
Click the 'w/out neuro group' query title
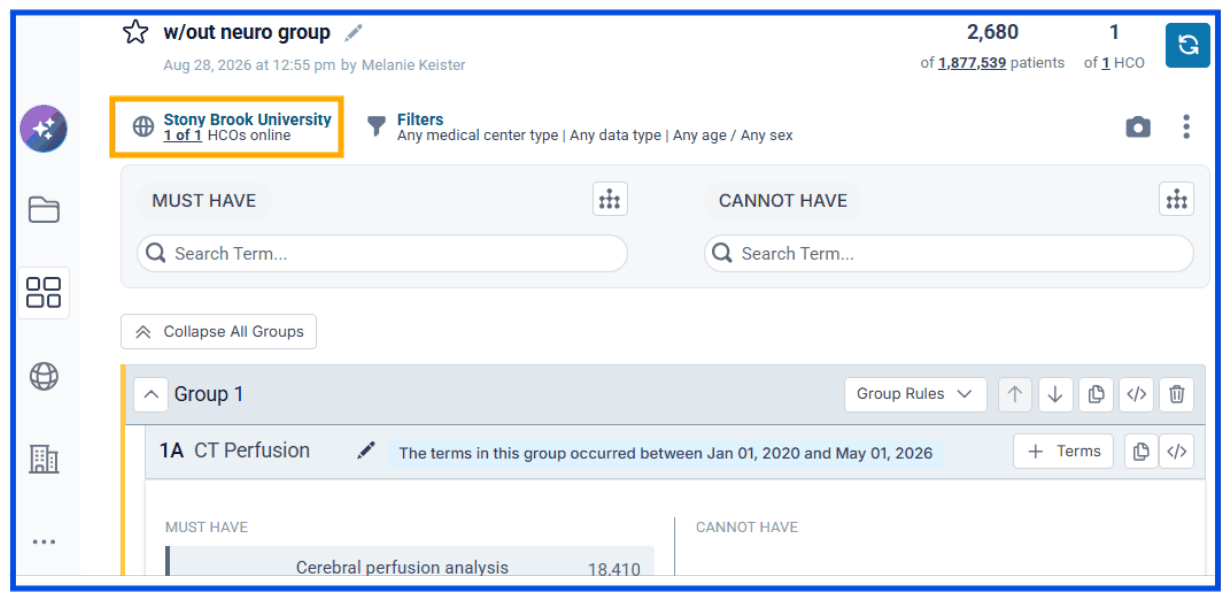(247, 32)
